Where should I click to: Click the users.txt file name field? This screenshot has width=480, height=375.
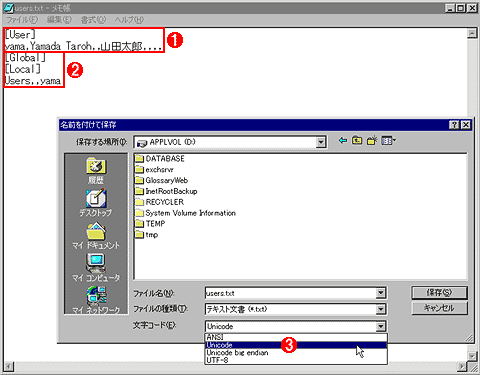coord(291,293)
